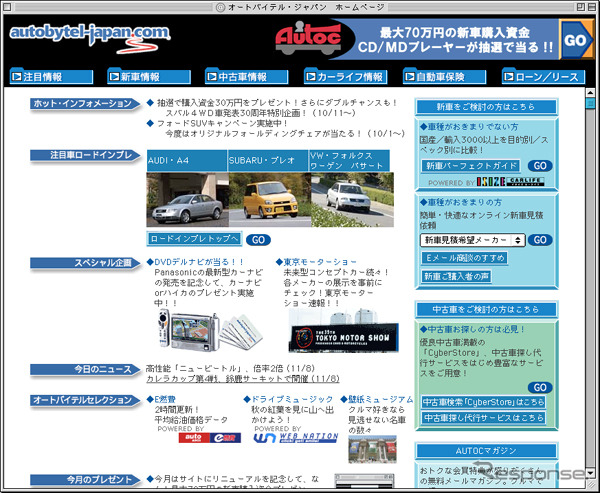Image resolution: width=600 pixels, height=493 pixels.
Task: Click 中古車探し代行サービスはこちら button
Action: pos(484,418)
